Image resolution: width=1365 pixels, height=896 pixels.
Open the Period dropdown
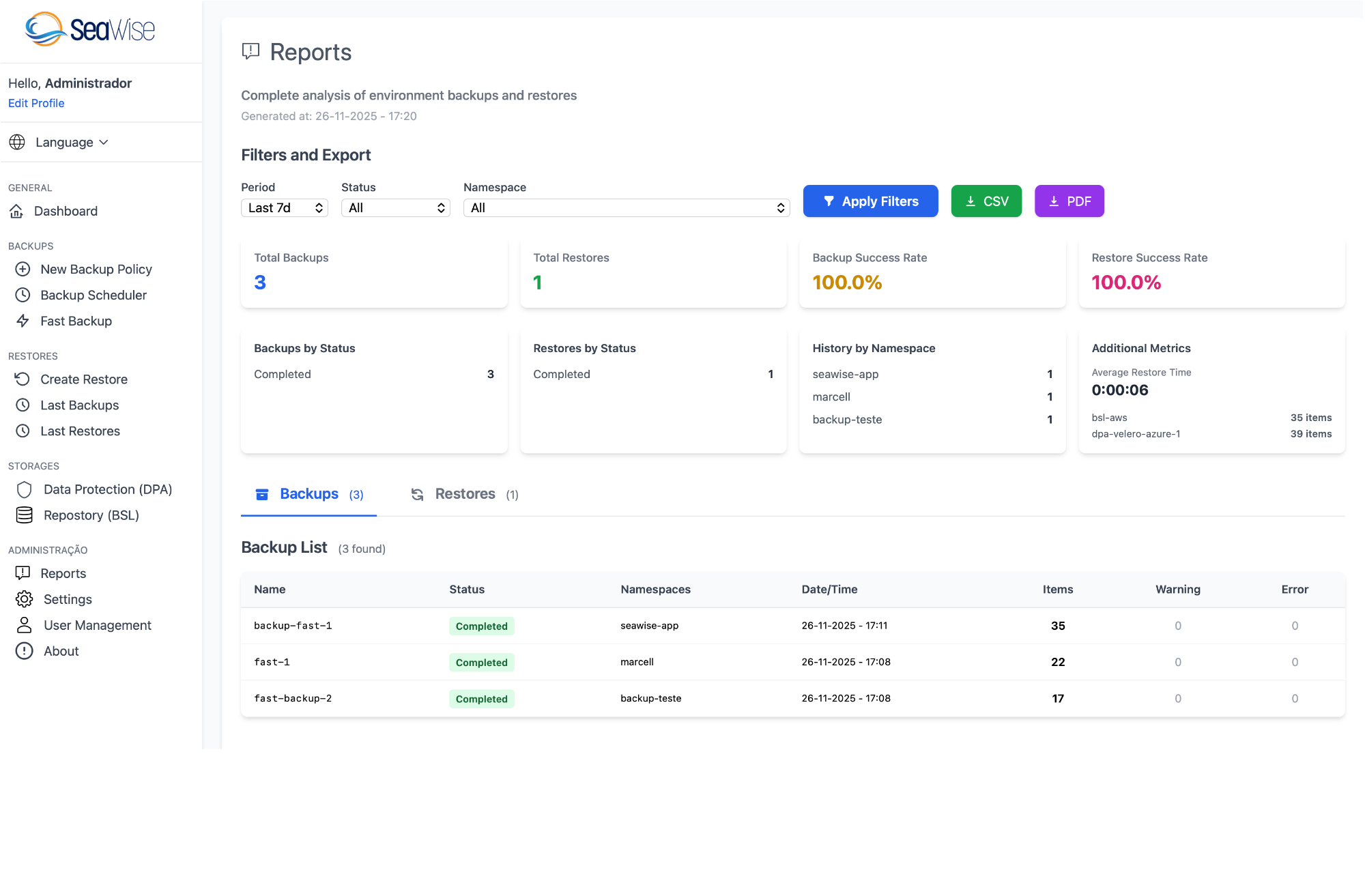[285, 208]
